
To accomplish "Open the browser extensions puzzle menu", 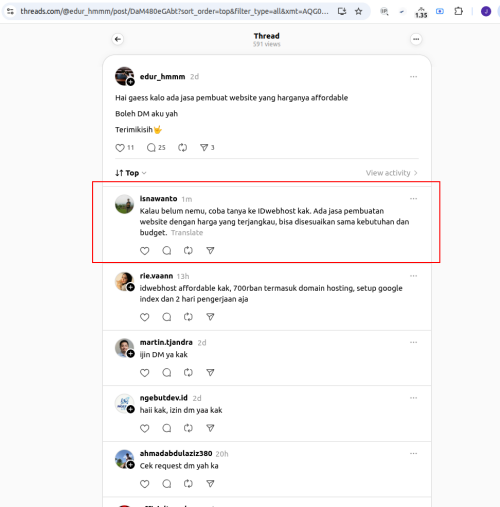I will [x=458, y=11].
